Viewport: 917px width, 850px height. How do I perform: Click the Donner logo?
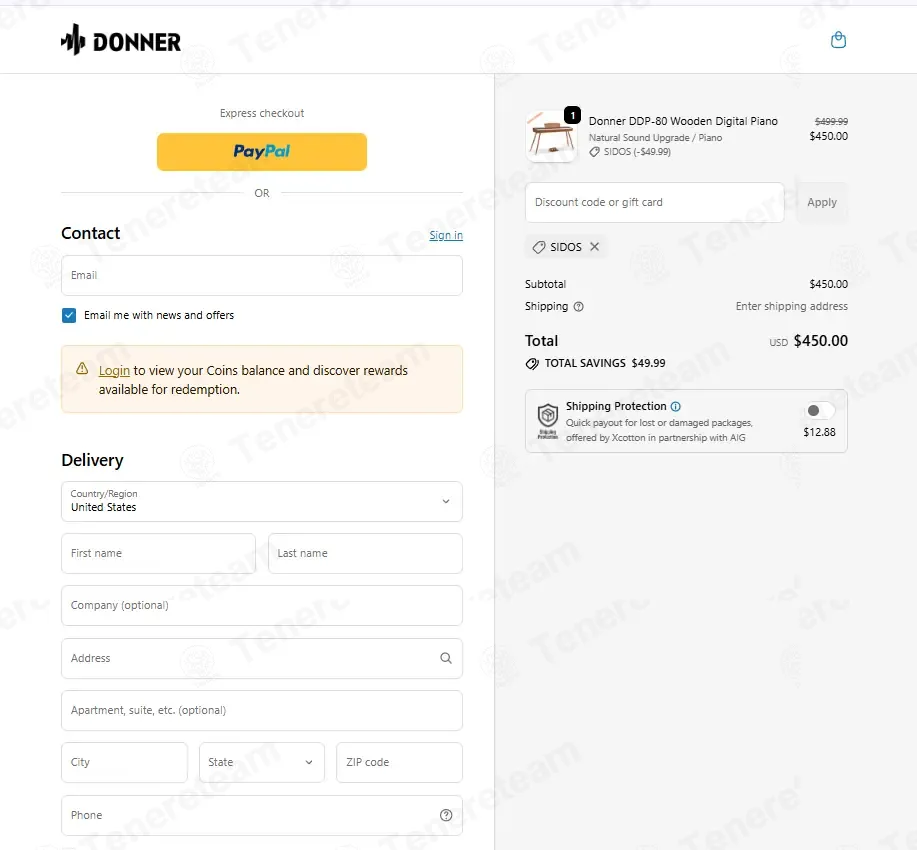121,40
